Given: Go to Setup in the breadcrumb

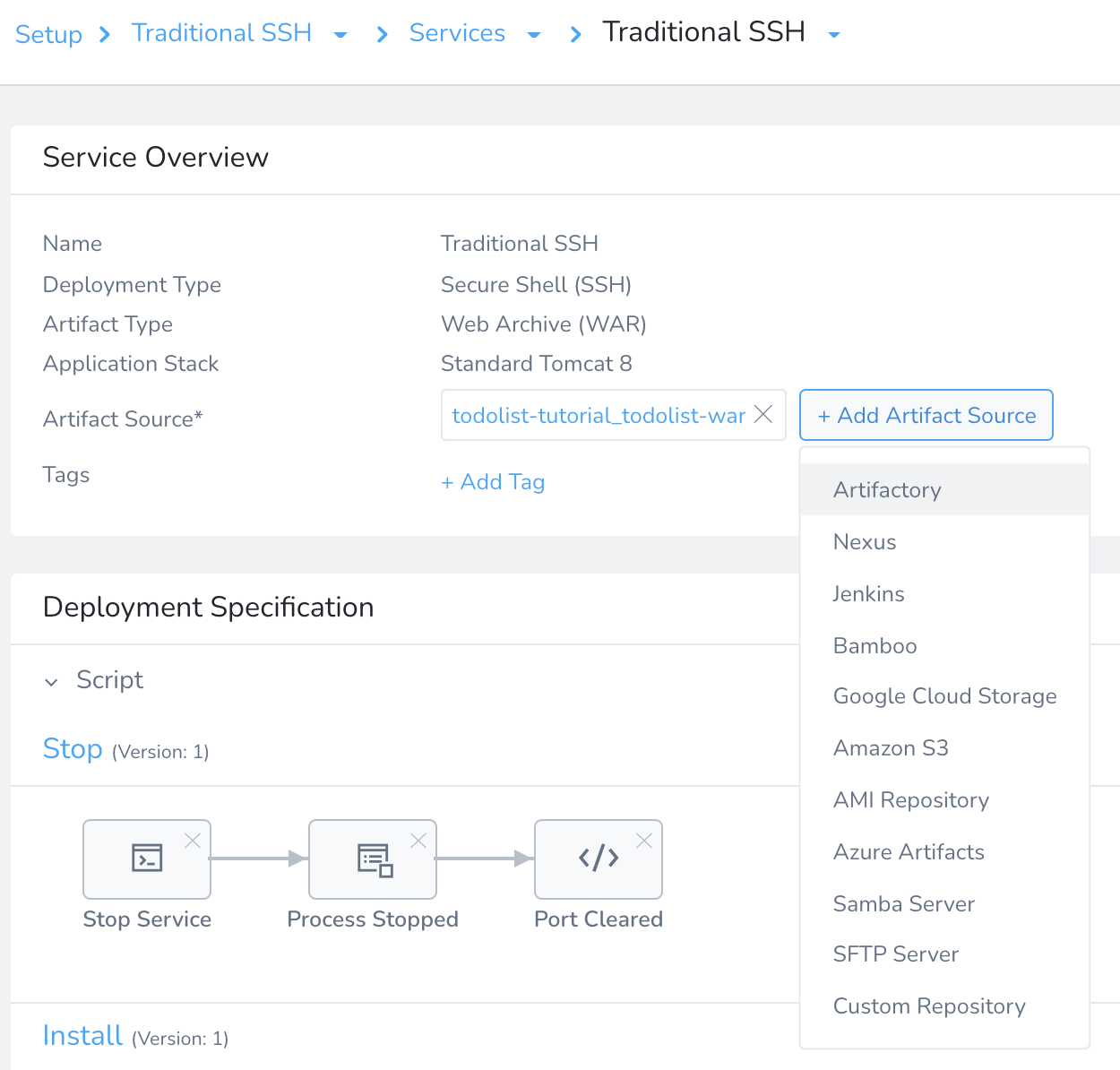Looking at the screenshot, I should [x=48, y=34].
